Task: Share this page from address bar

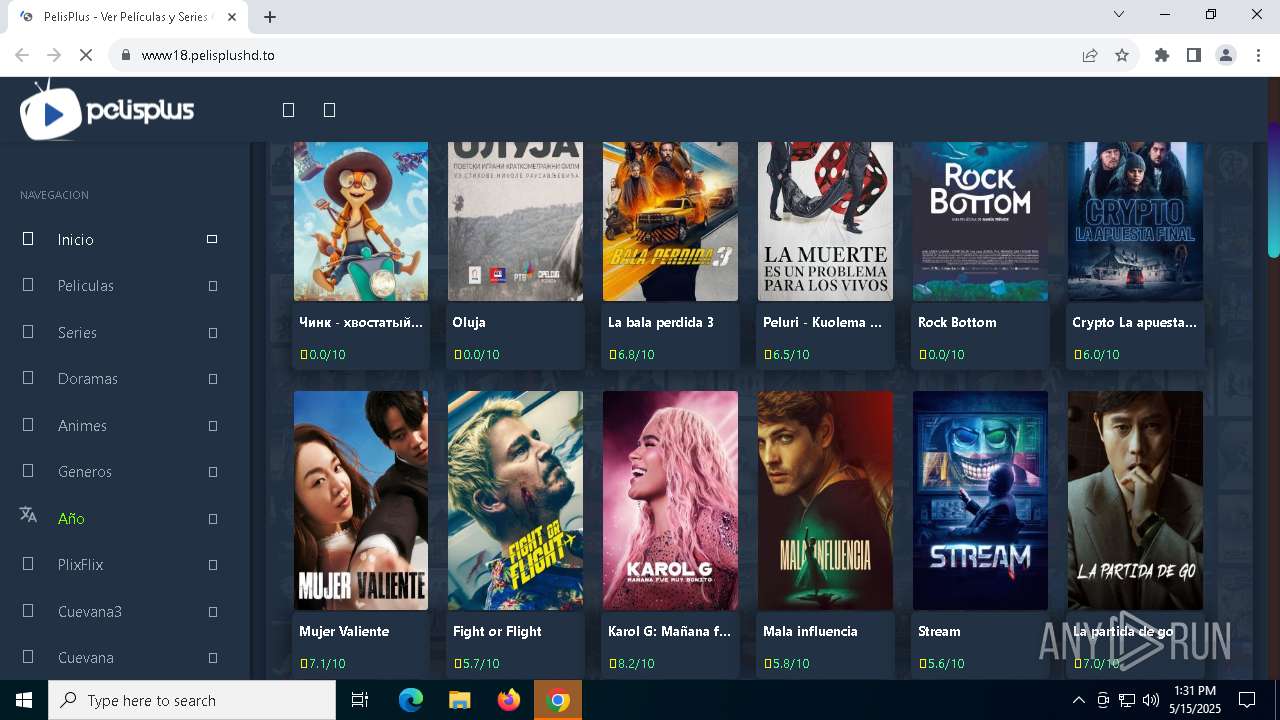Action: (x=1090, y=55)
